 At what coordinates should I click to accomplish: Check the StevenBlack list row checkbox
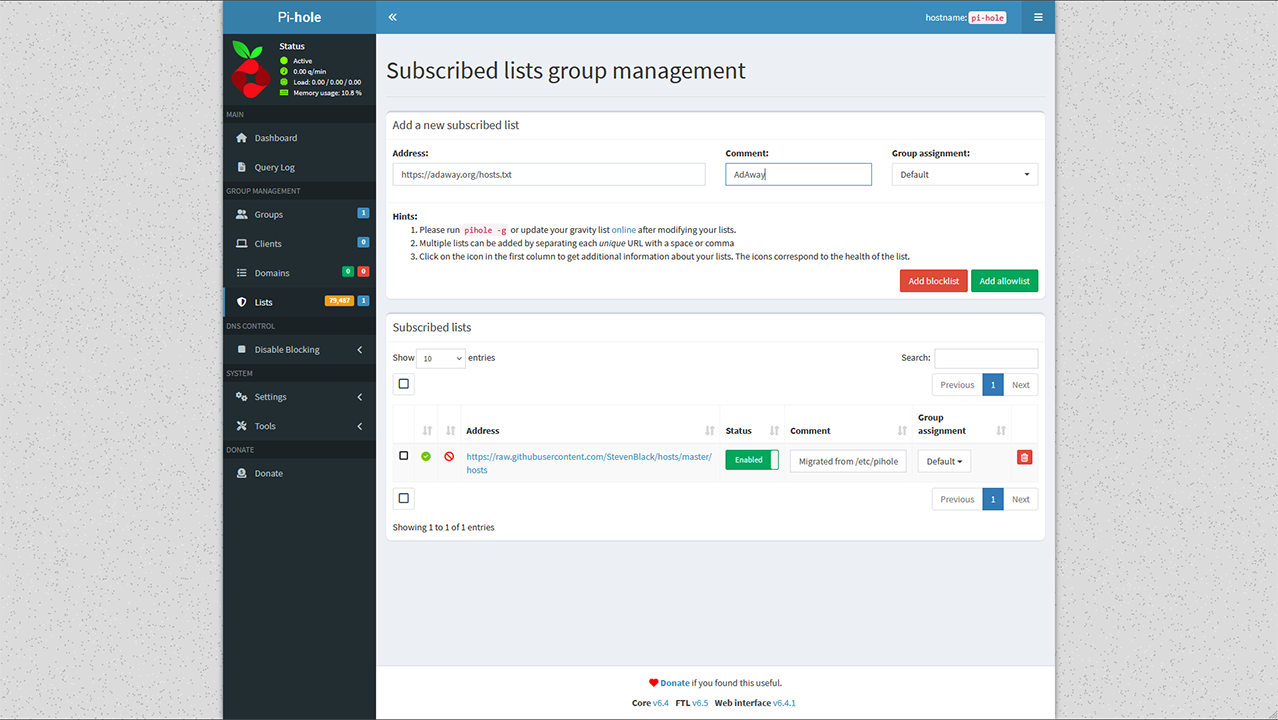(404, 456)
